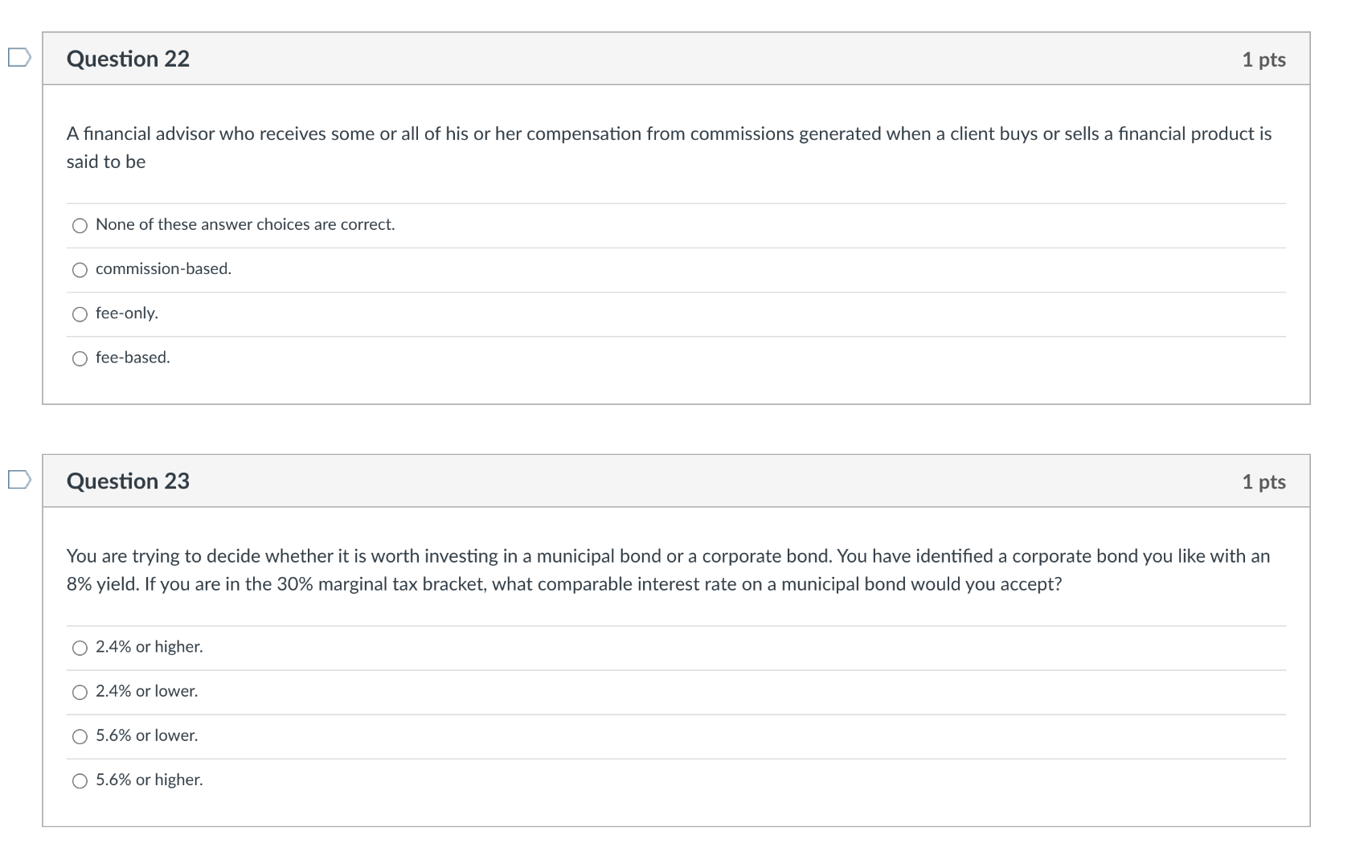This screenshot has width=1372, height=868.
Task: Select '2.4% or higher.' for Question 23
Action: coord(80,646)
